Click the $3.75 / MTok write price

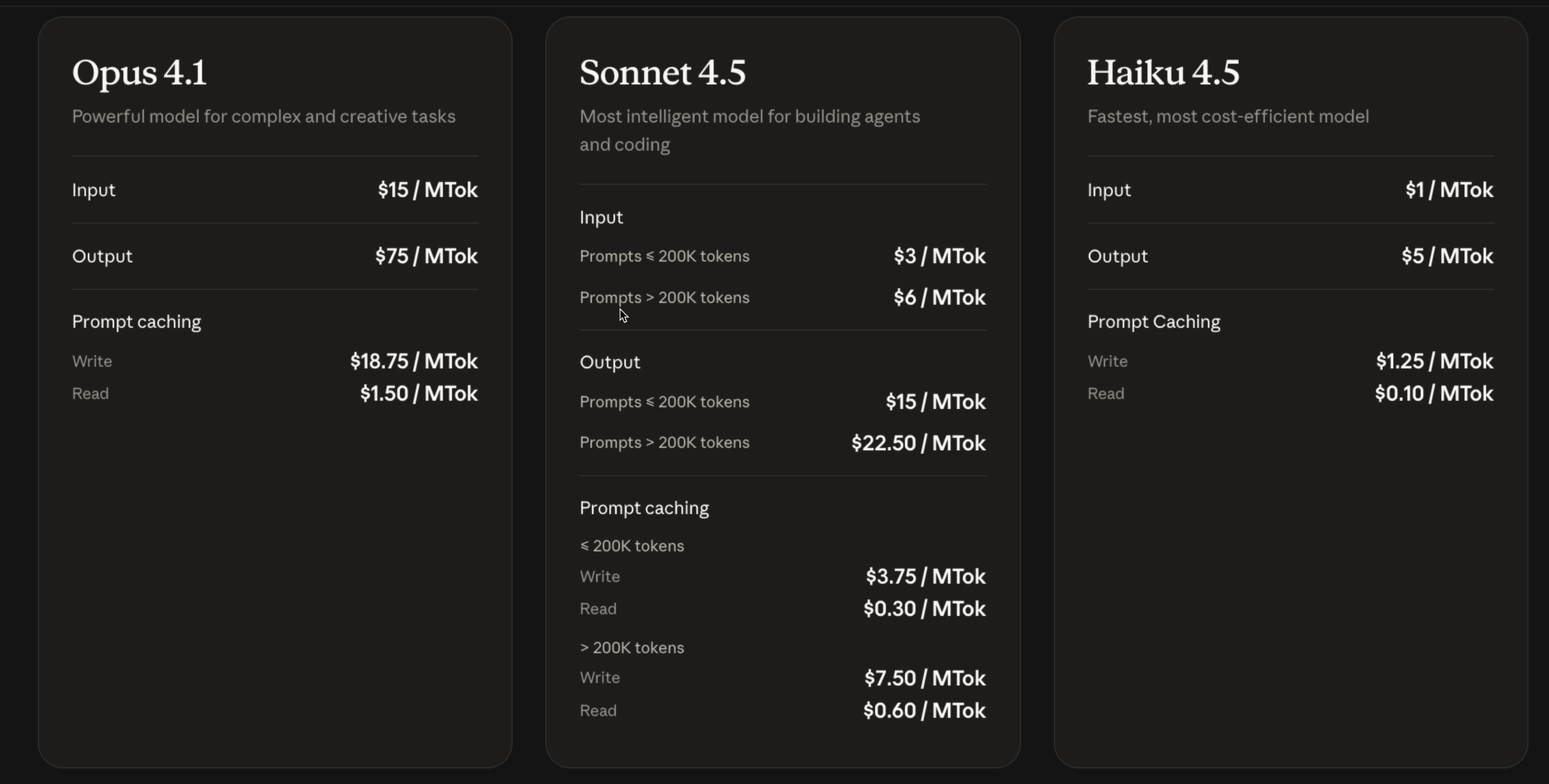(x=926, y=577)
